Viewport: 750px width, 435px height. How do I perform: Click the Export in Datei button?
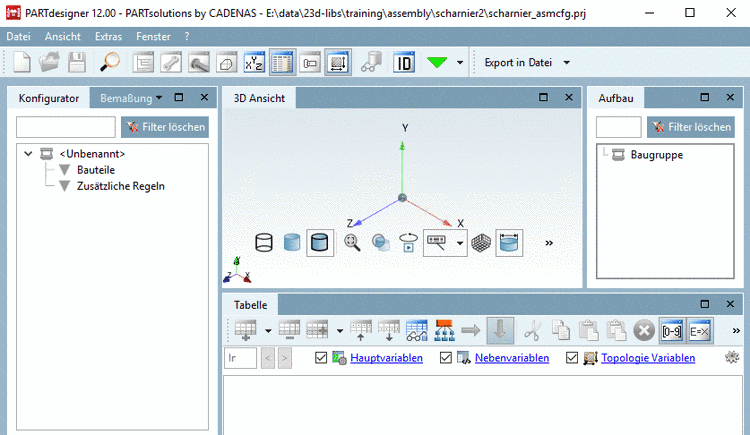click(518, 62)
